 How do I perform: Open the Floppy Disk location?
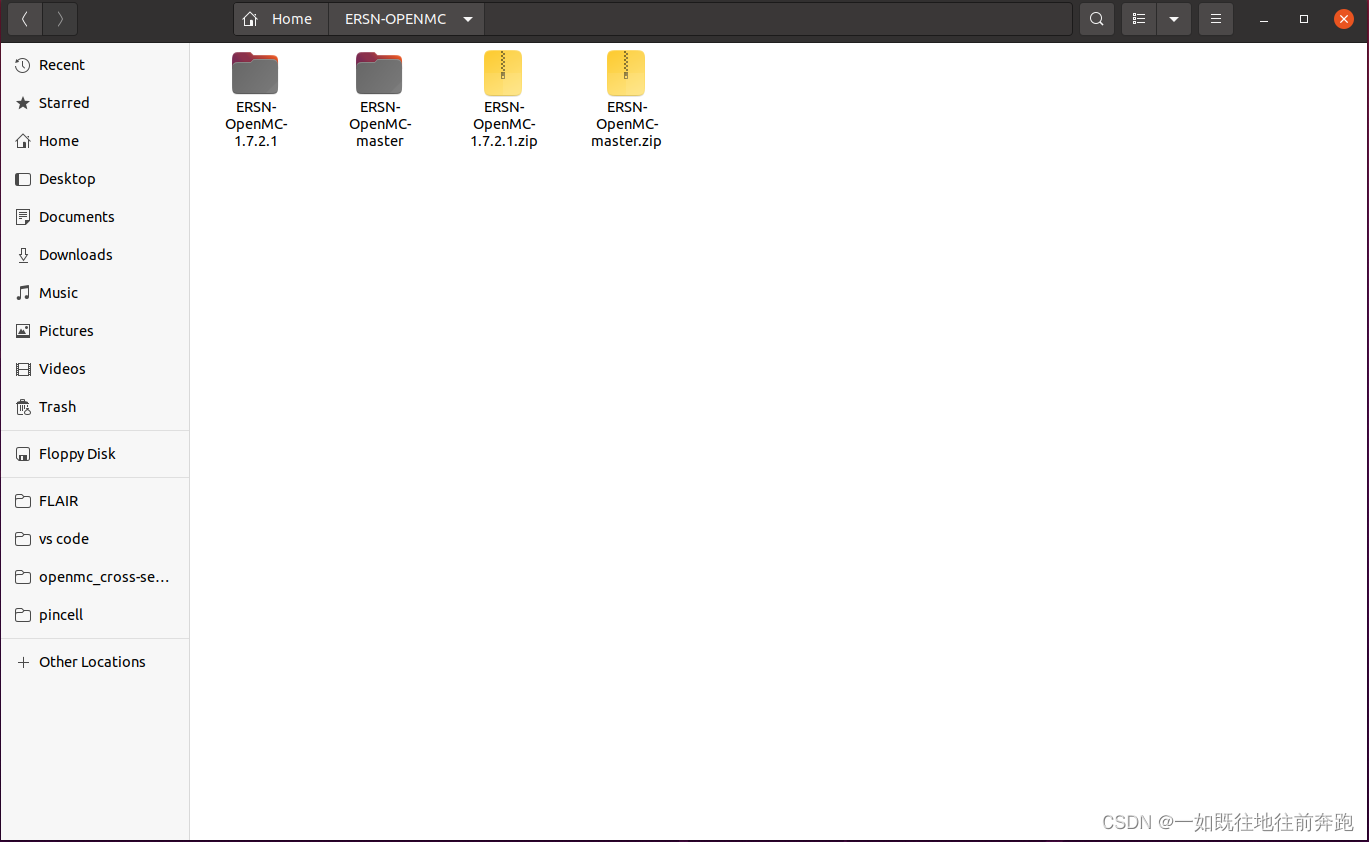[x=77, y=453]
